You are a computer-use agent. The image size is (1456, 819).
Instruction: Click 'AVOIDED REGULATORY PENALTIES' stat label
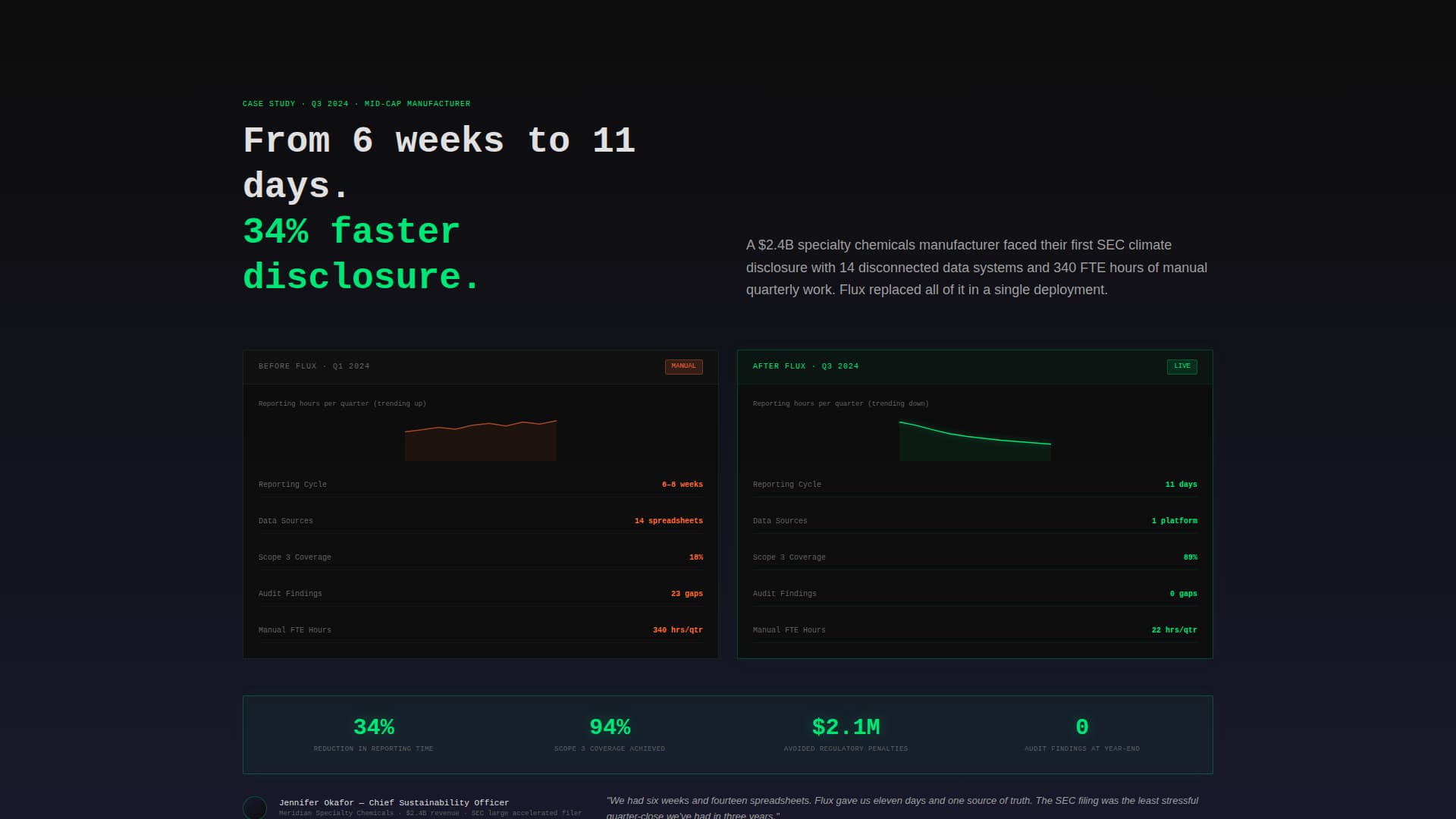click(x=846, y=748)
